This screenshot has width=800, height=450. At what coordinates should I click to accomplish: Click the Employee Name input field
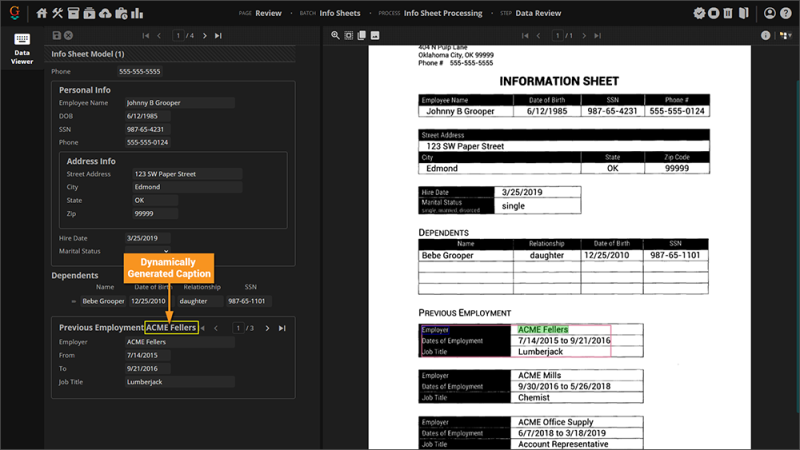pyautogui.click(x=178, y=103)
